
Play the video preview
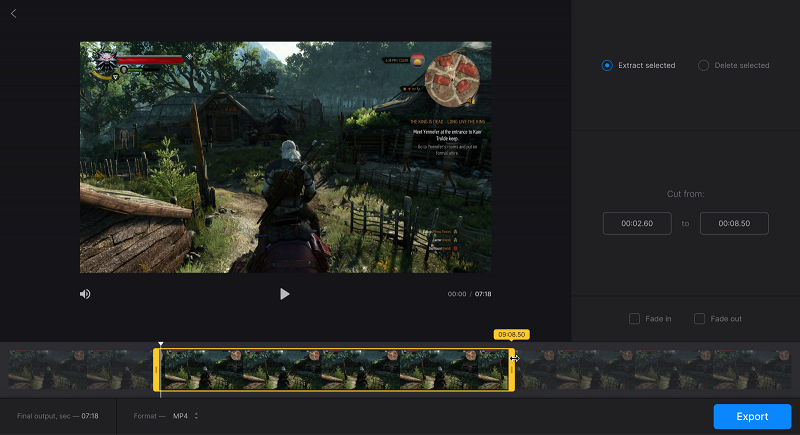(285, 294)
